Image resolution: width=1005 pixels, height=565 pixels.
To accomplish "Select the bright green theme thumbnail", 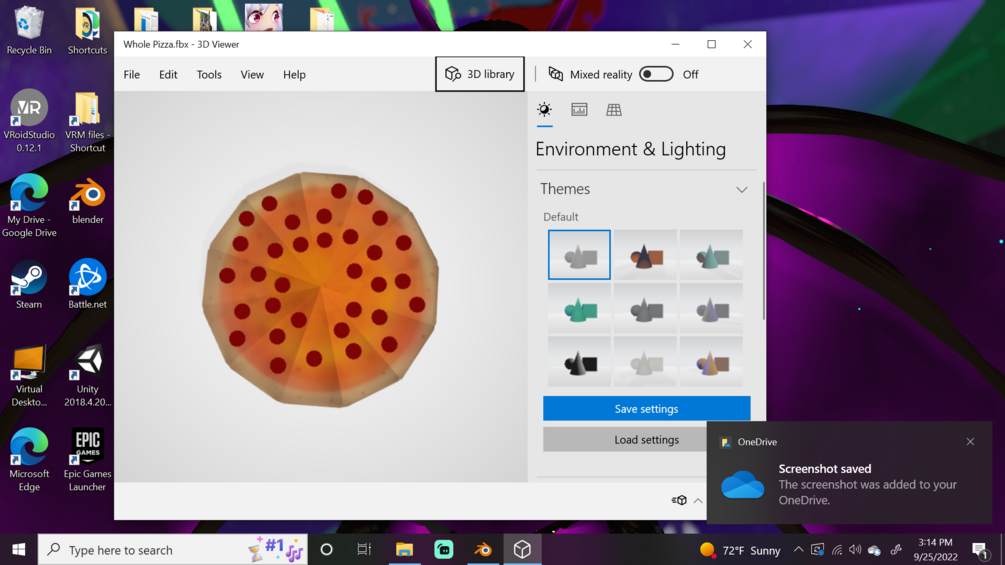I will pyautogui.click(x=579, y=309).
